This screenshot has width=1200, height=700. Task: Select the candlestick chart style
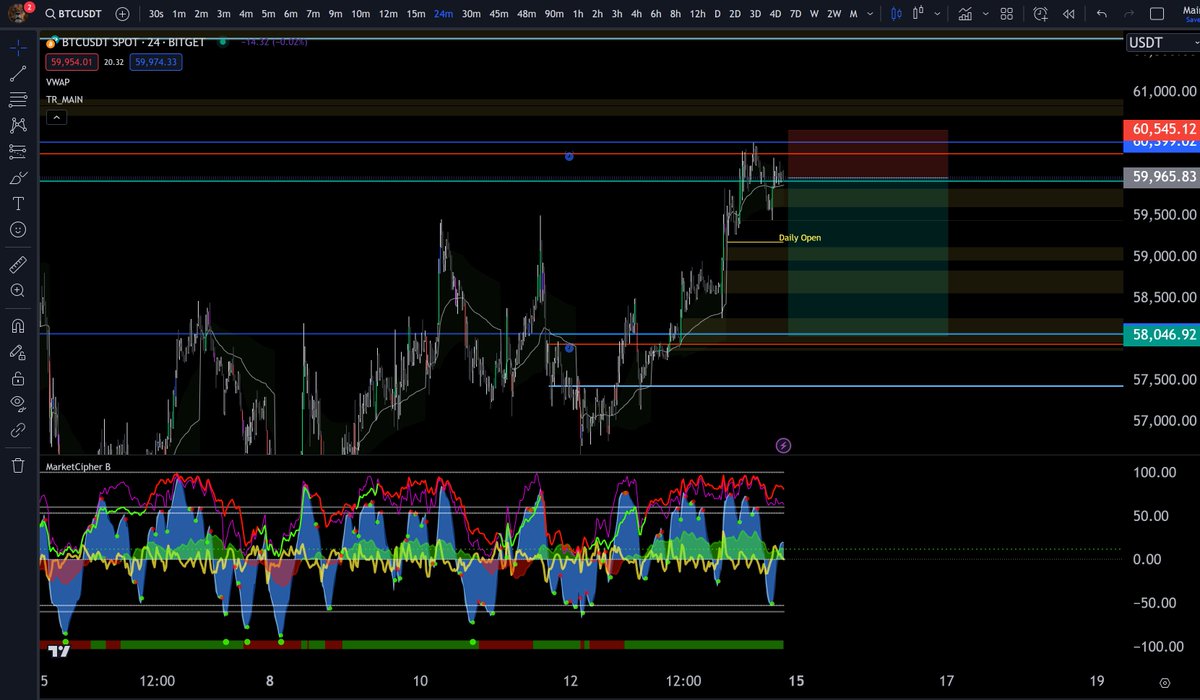896,14
